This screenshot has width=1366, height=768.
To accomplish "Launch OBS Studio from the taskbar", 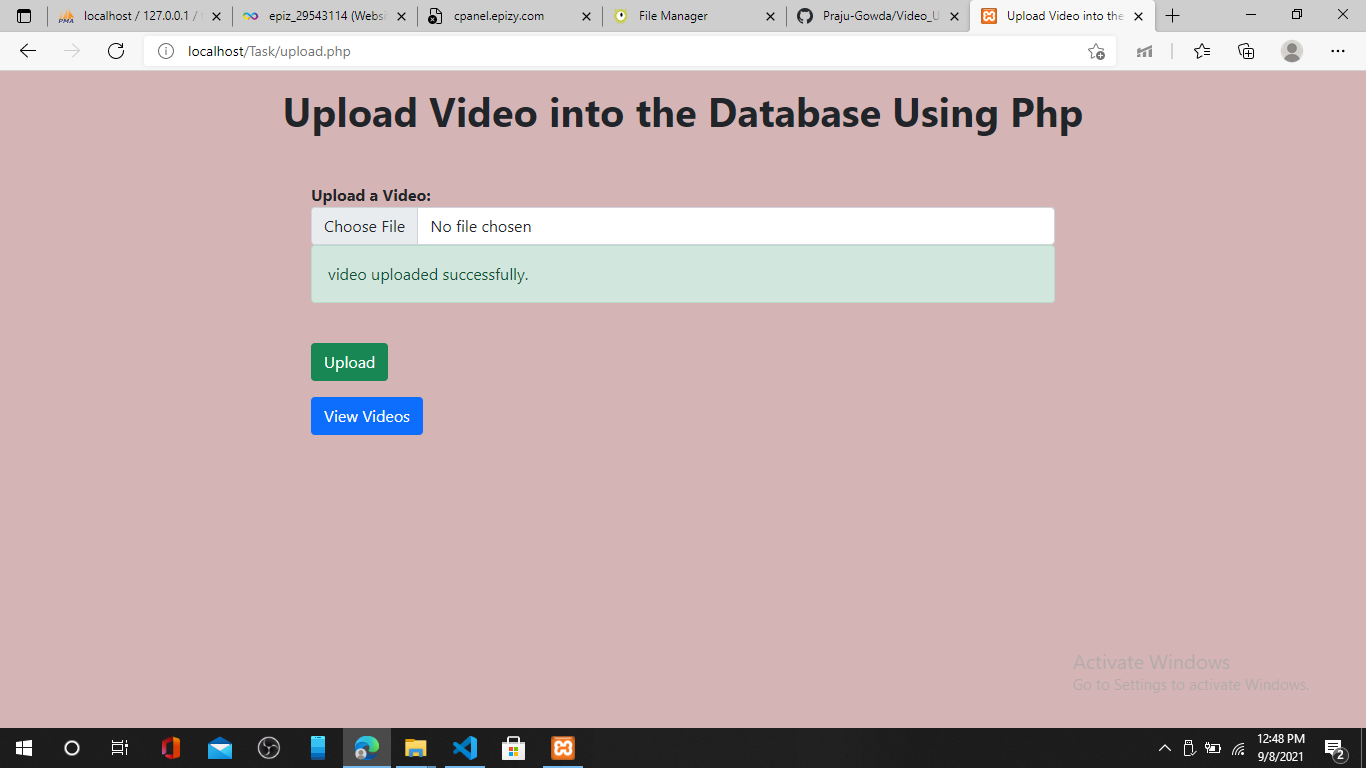I will 269,747.
